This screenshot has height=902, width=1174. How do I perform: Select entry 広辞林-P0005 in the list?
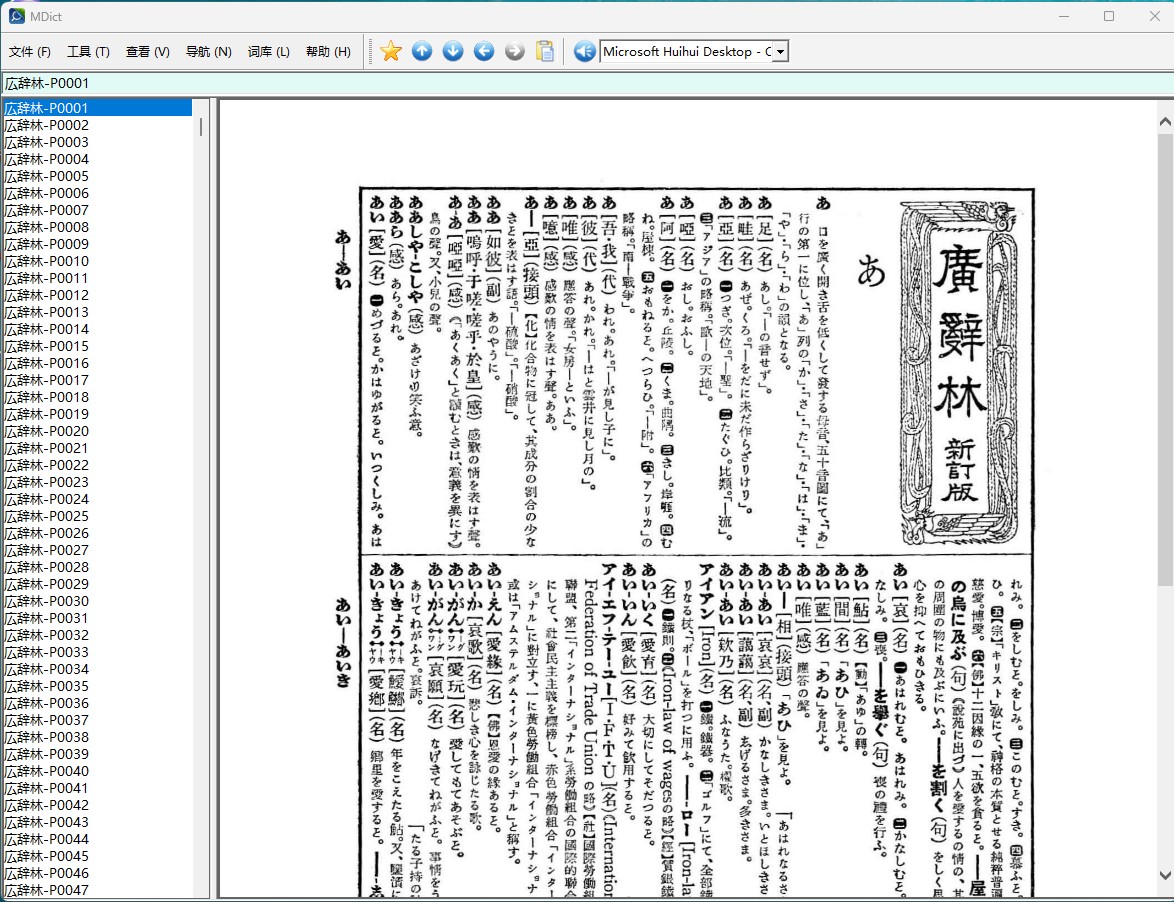pyautogui.click(x=97, y=176)
